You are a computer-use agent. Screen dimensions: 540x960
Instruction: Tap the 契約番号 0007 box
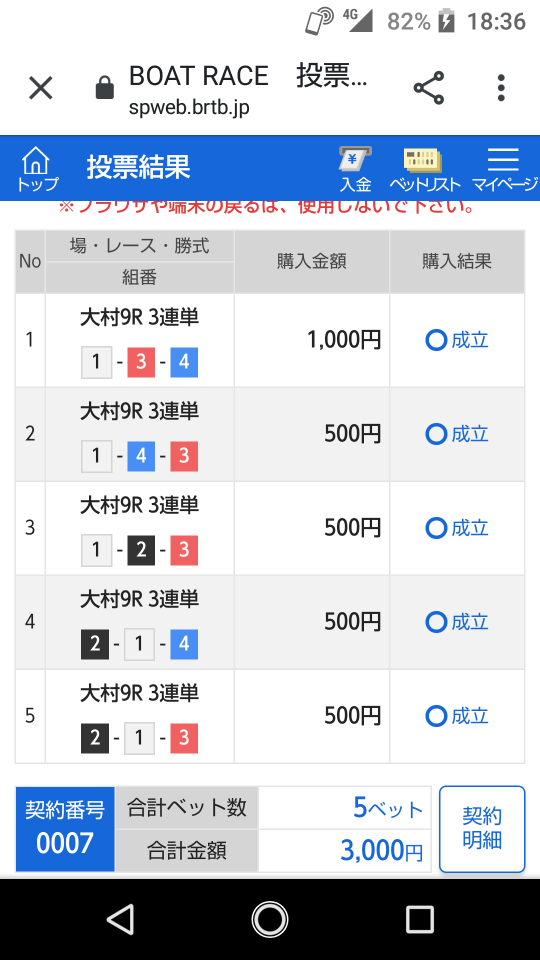coord(65,829)
